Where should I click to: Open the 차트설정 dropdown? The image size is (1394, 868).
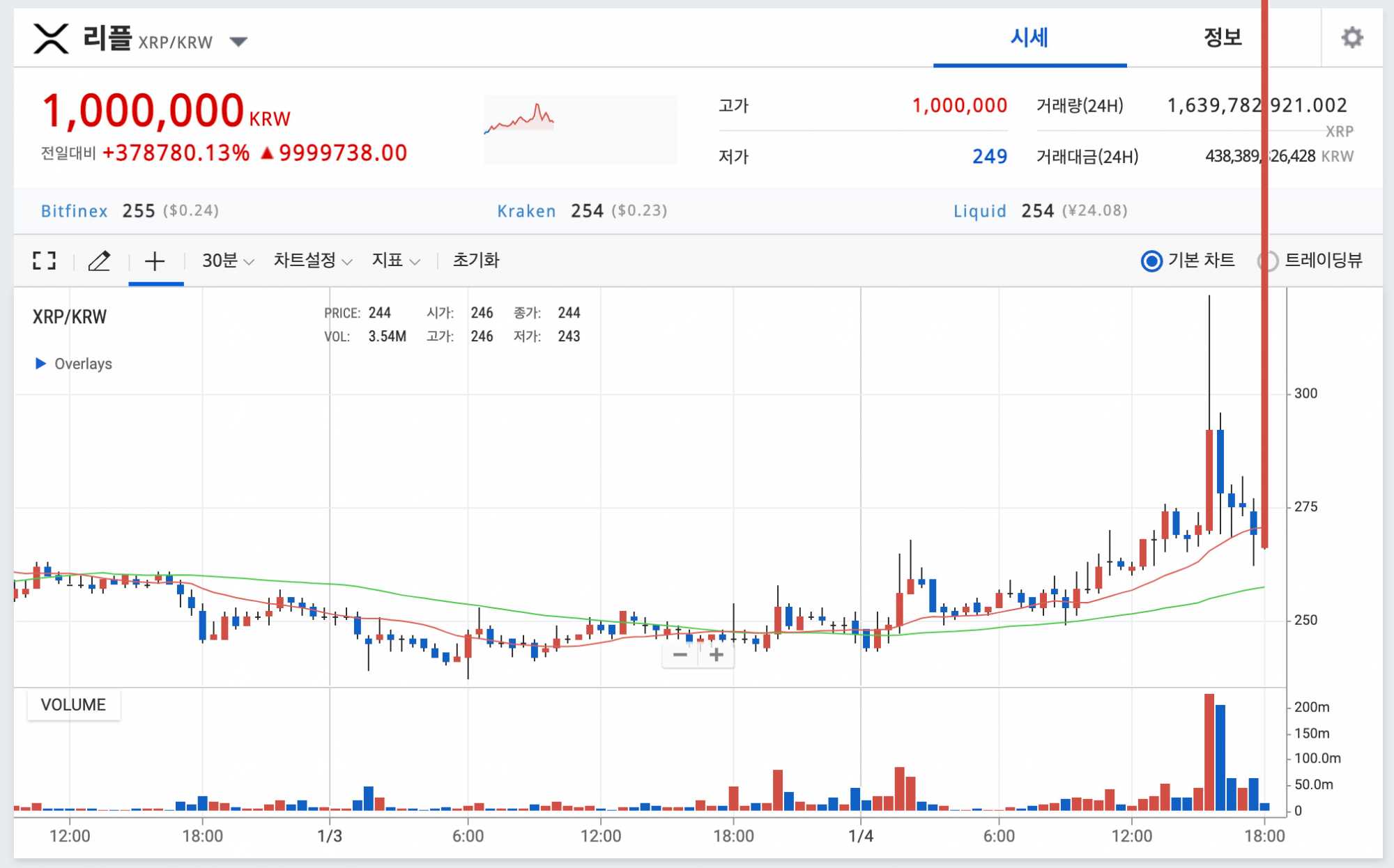312,261
